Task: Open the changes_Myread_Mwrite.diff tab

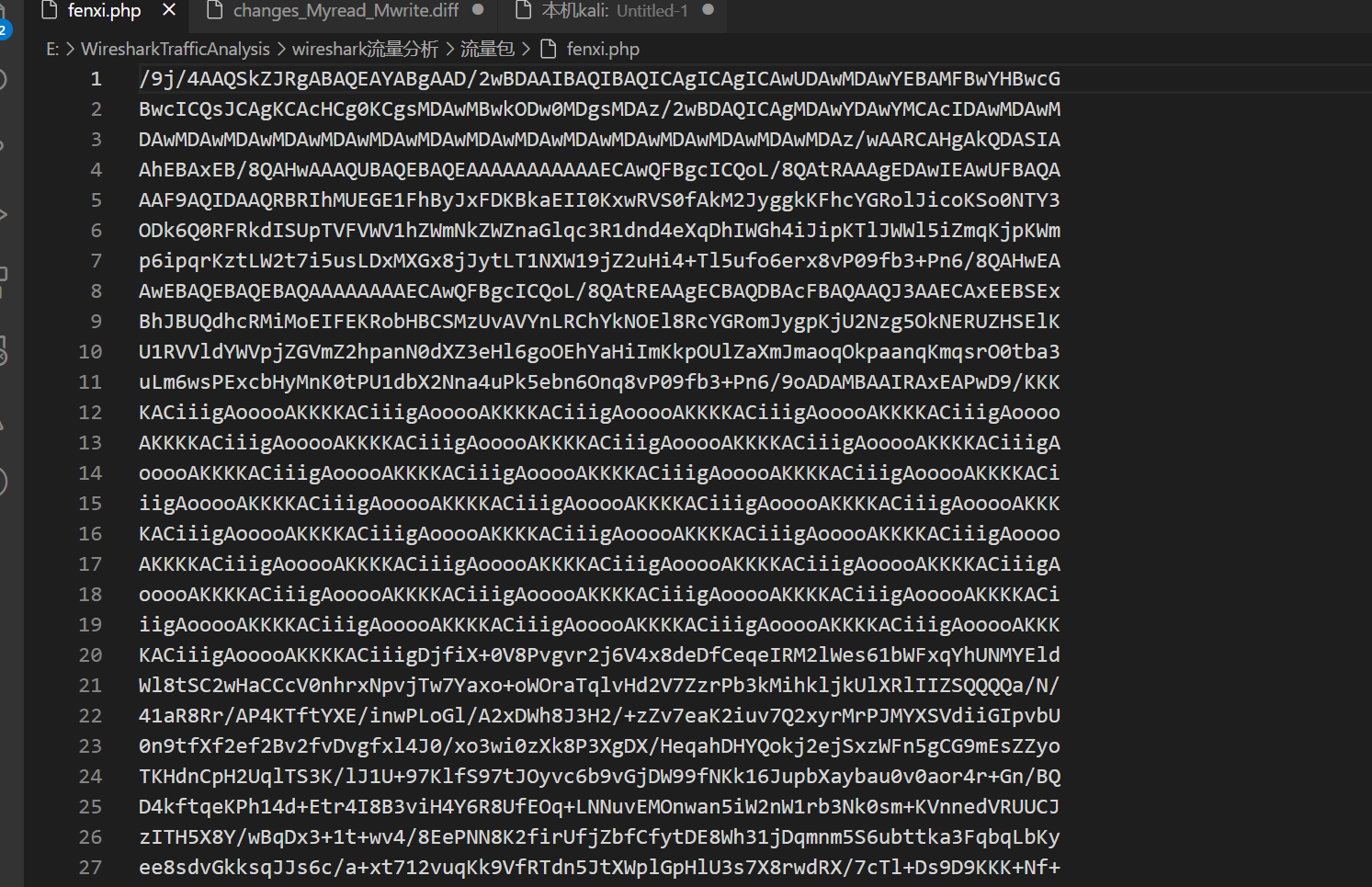Action: (x=346, y=11)
